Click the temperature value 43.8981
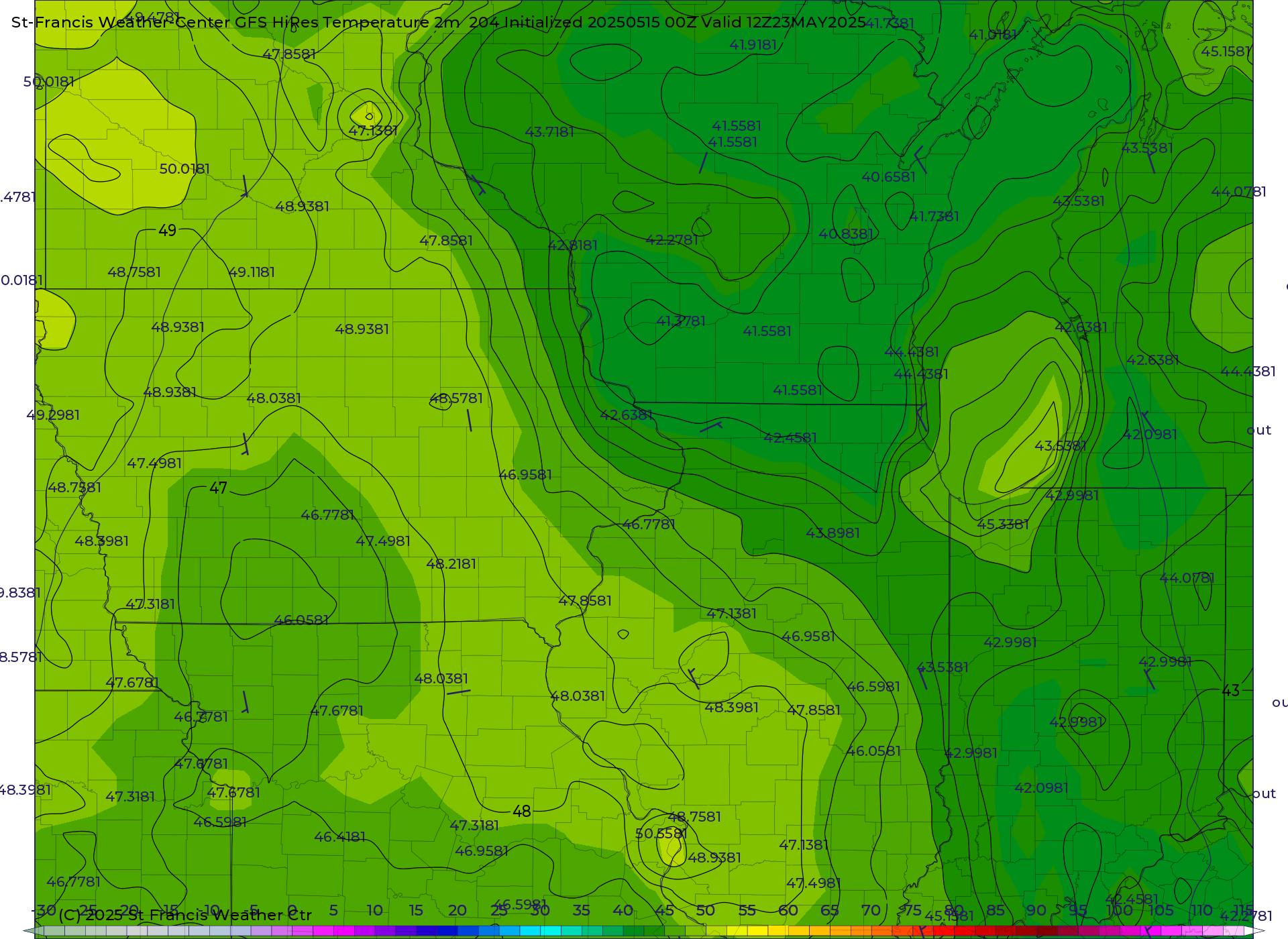The height and width of the screenshot is (939, 1288). pos(833,533)
